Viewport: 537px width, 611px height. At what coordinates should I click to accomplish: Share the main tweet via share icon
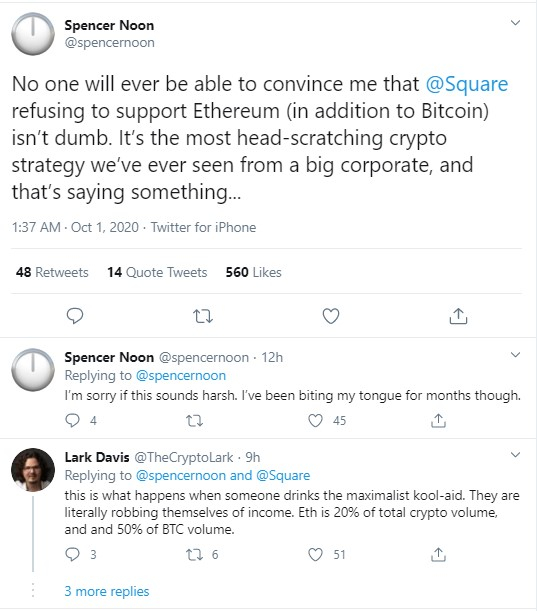[x=458, y=316]
